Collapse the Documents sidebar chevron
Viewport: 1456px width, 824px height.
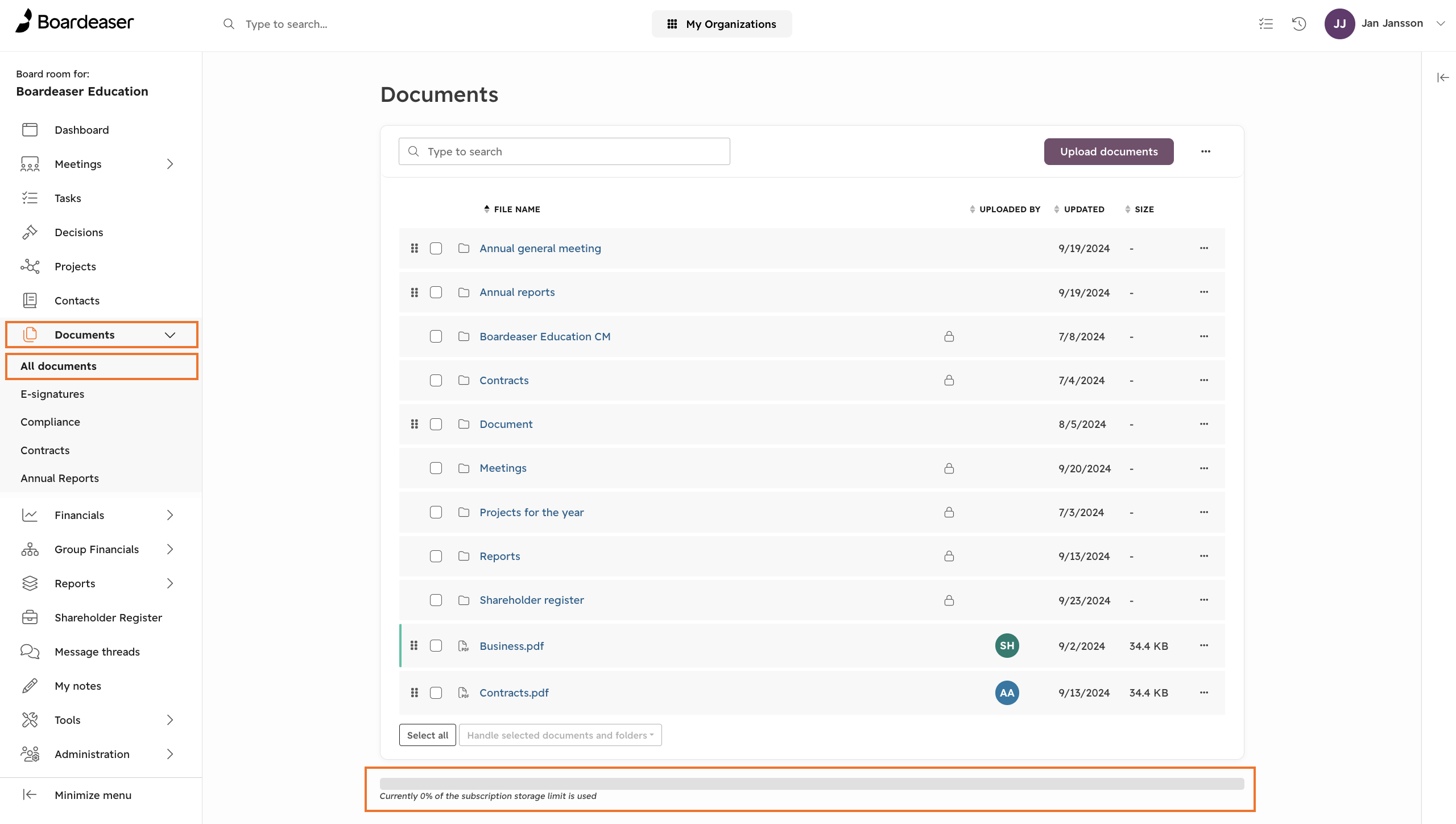pyautogui.click(x=170, y=335)
